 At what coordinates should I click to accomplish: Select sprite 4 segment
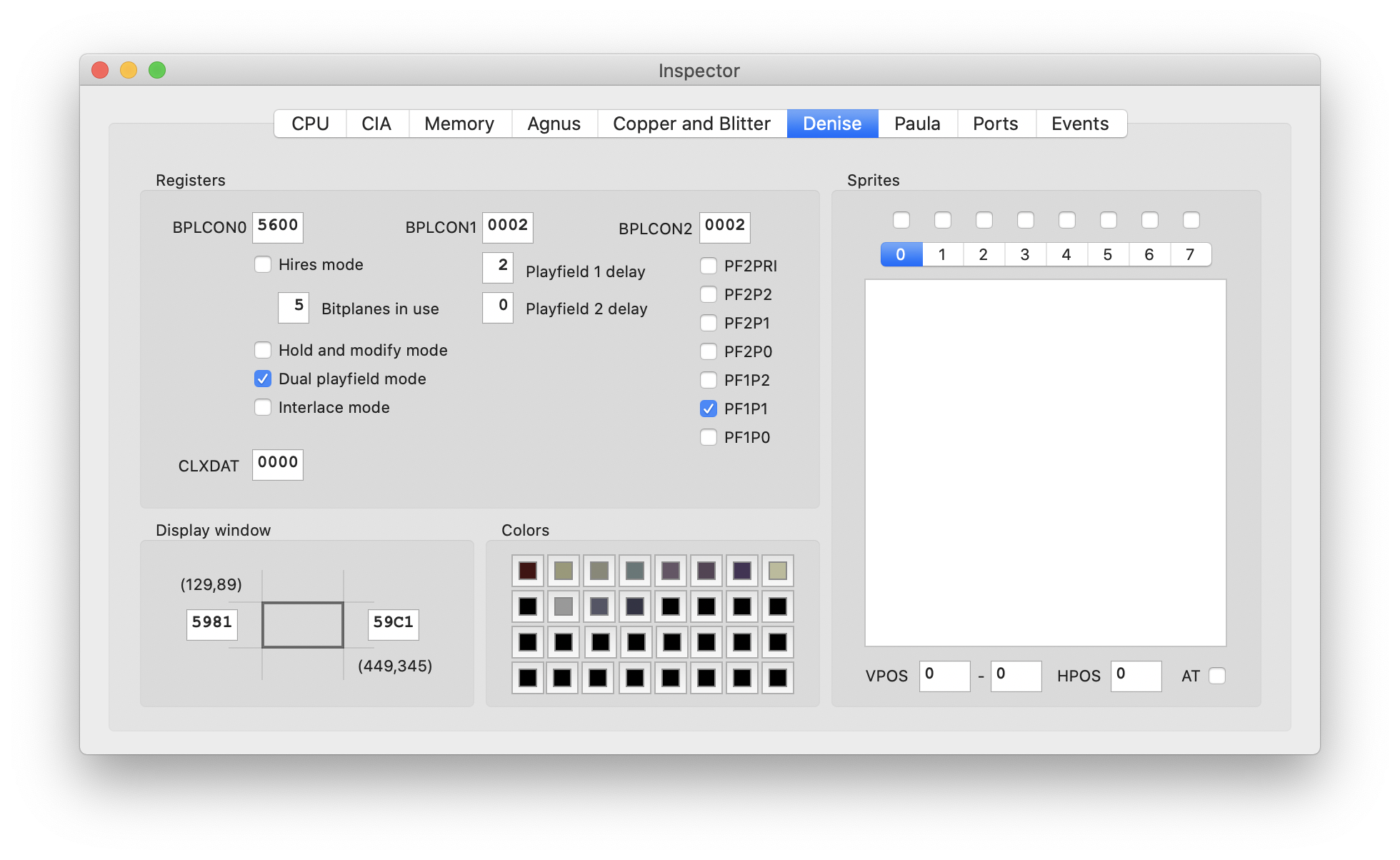[x=1067, y=254]
